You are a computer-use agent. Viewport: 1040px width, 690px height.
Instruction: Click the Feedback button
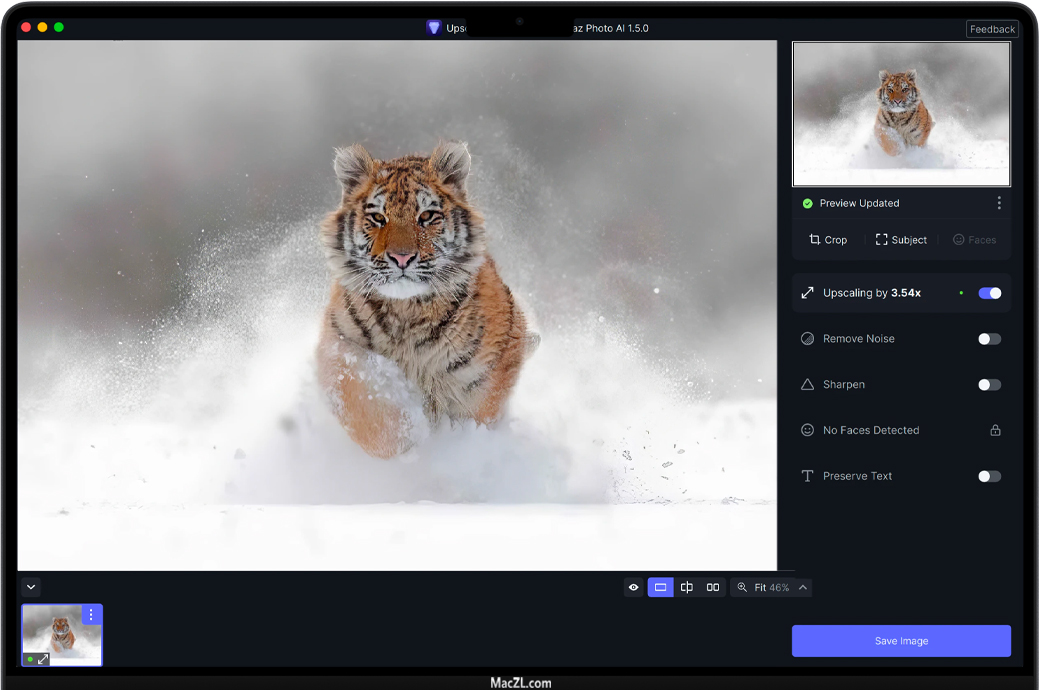point(992,29)
